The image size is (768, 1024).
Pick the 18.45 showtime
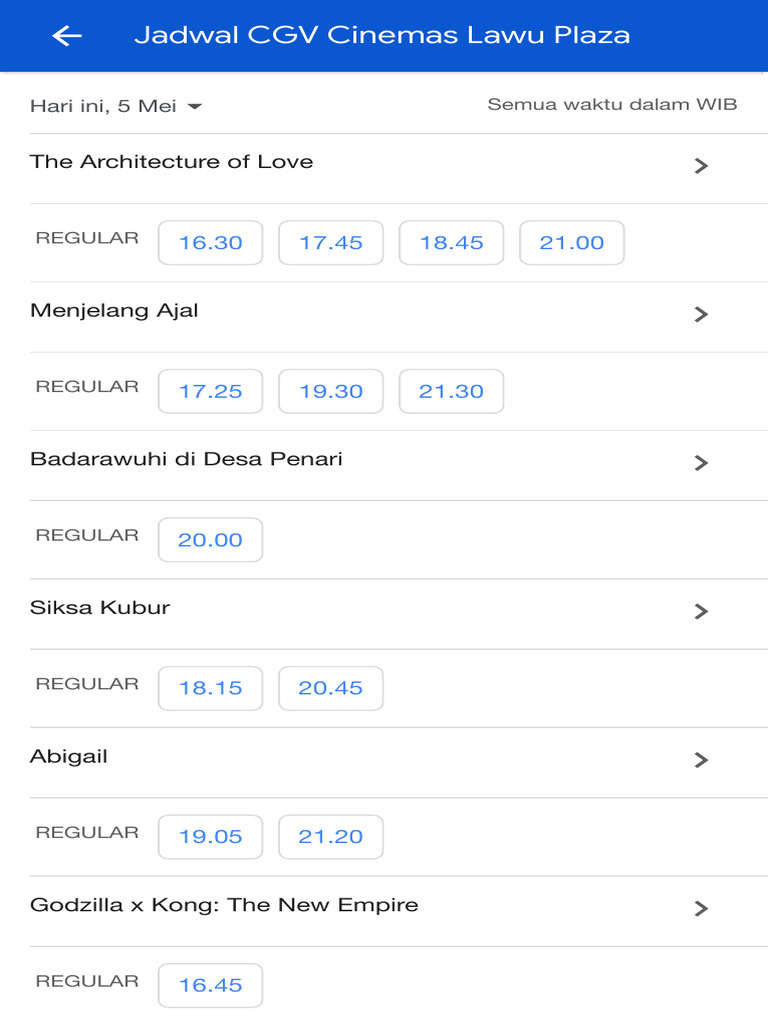451,243
